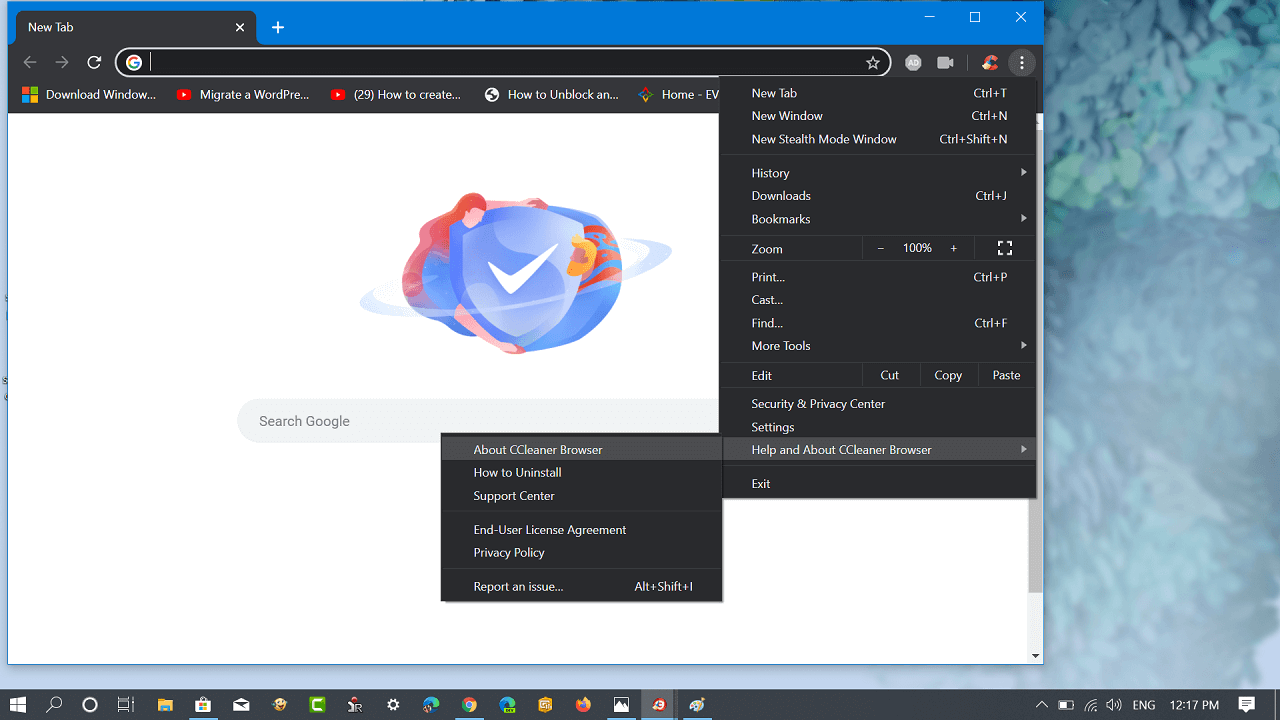Open Google Chrome from taskbar
The width and height of the screenshot is (1280, 720).
tap(469, 705)
